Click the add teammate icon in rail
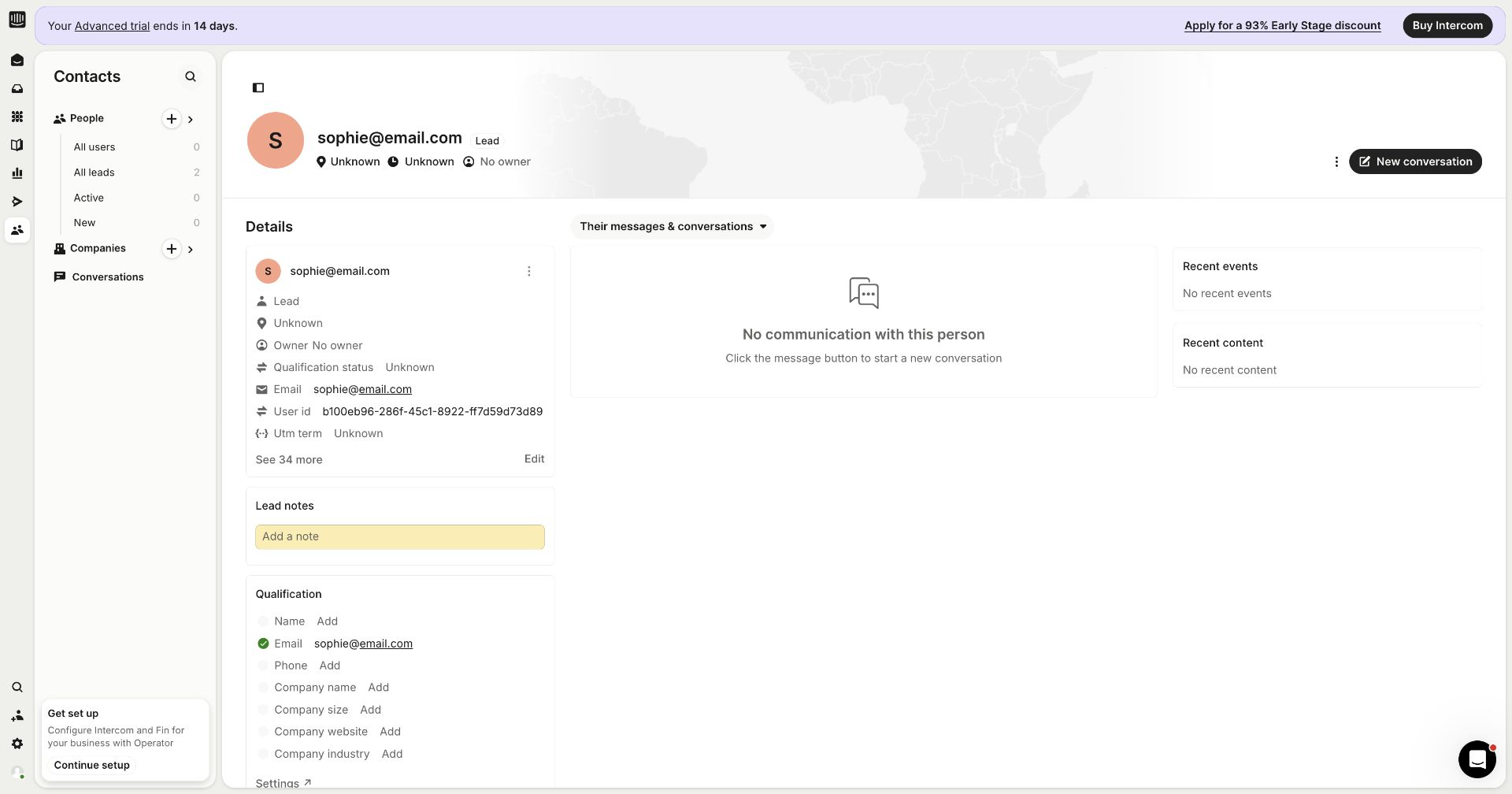This screenshot has height=794, width=1512. click(x=17, y=716)
